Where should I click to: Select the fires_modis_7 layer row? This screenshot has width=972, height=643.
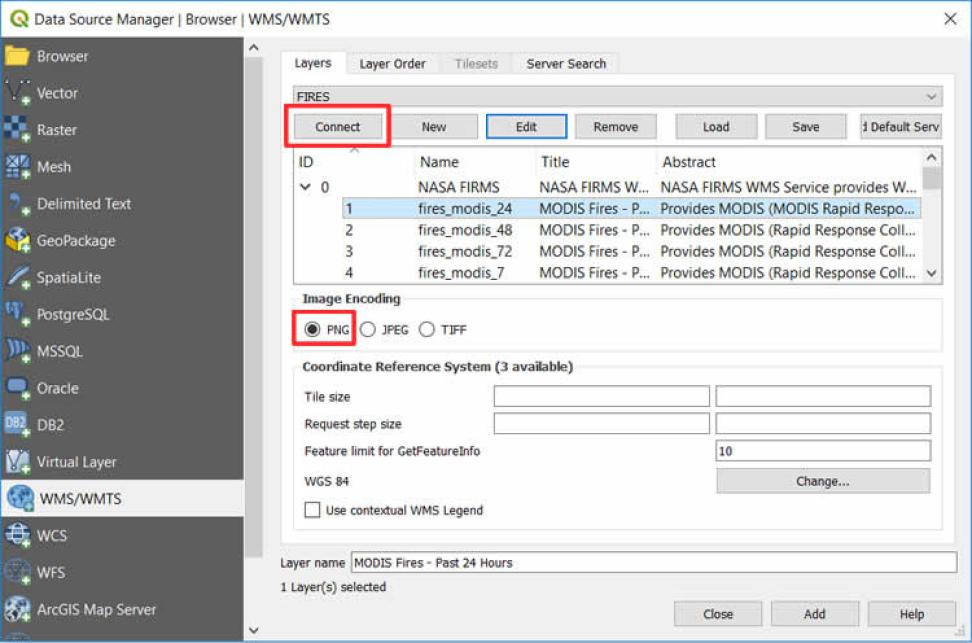(631, 272)
